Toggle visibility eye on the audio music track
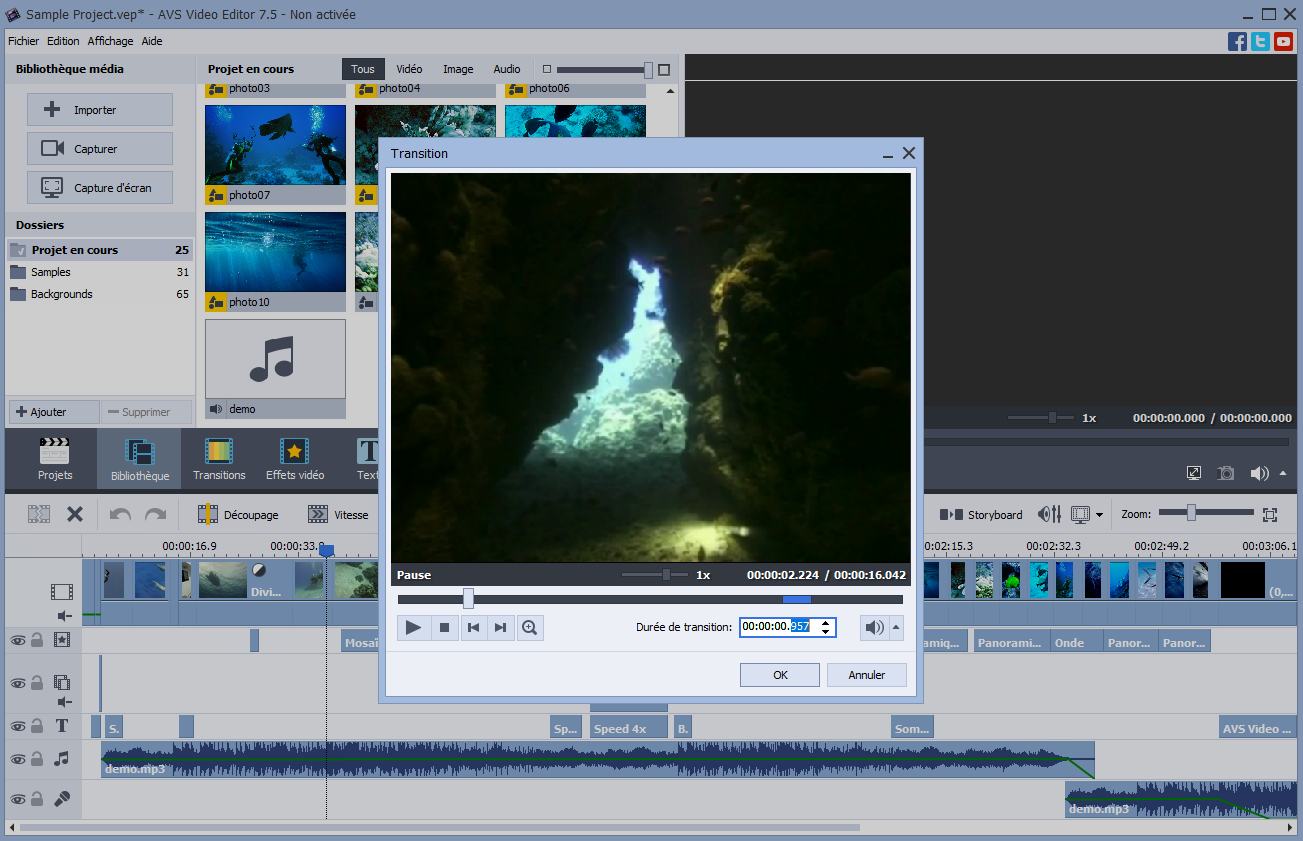The width and height of the screenshot is (1303, 841). 17,760
